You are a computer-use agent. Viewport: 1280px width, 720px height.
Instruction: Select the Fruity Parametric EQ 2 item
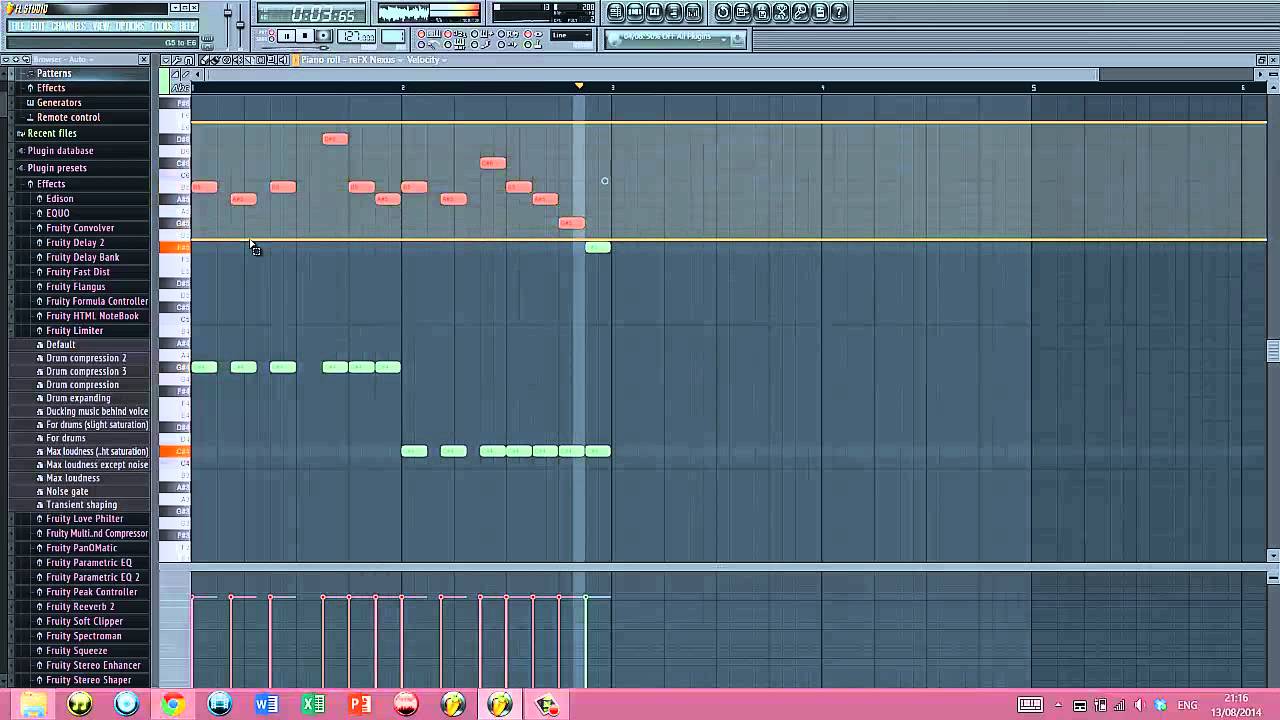click(92, 578)
